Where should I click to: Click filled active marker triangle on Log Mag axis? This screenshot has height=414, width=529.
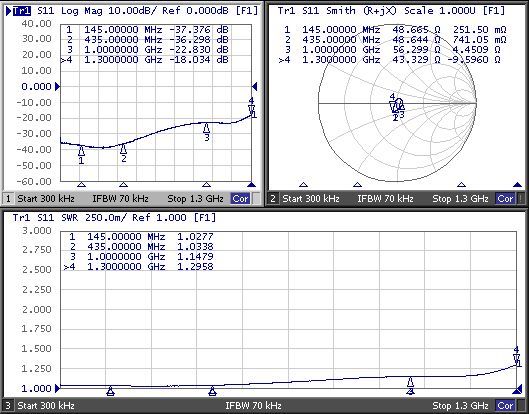coord(251,185)
